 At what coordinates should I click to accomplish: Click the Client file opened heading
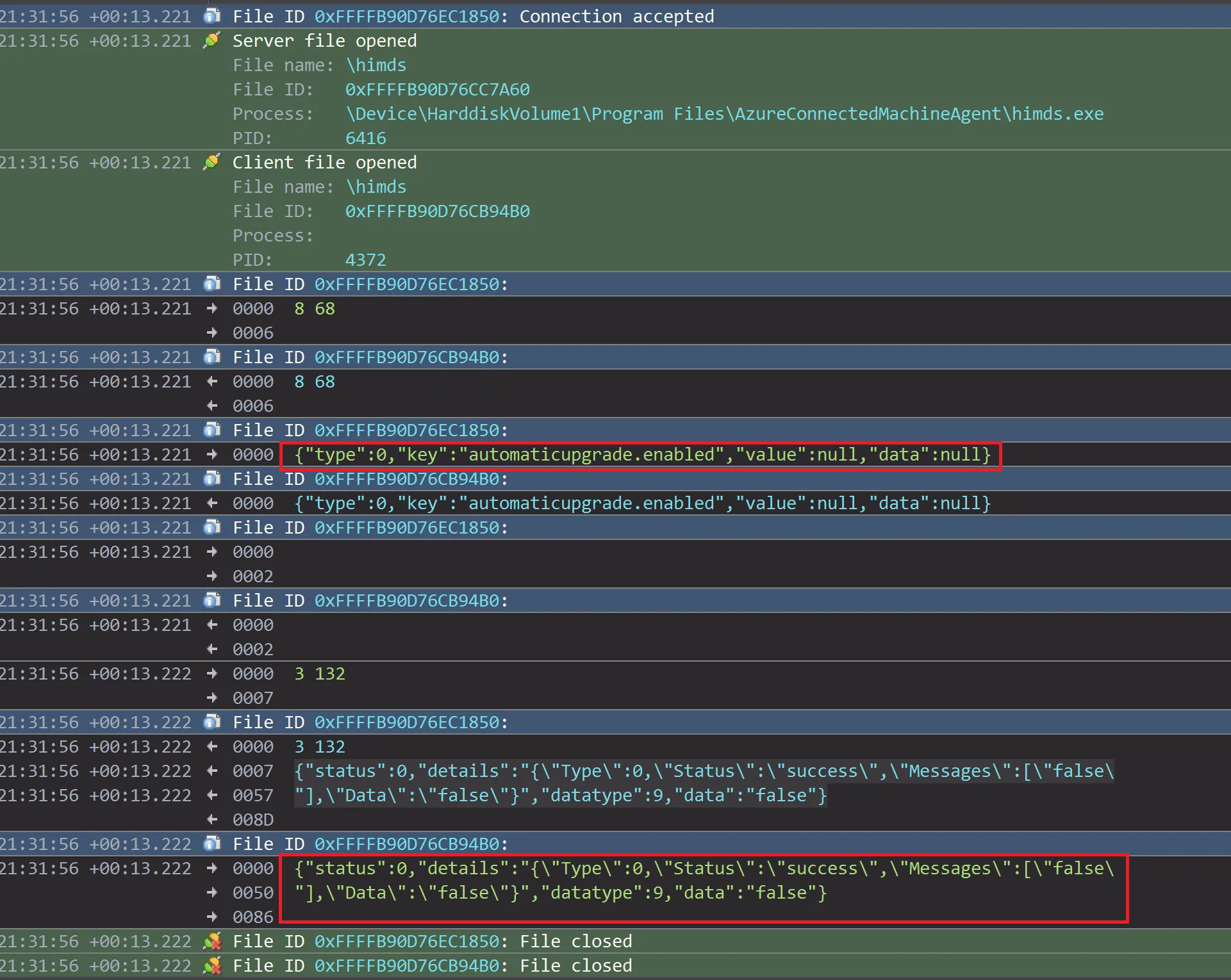coord(324,162)
